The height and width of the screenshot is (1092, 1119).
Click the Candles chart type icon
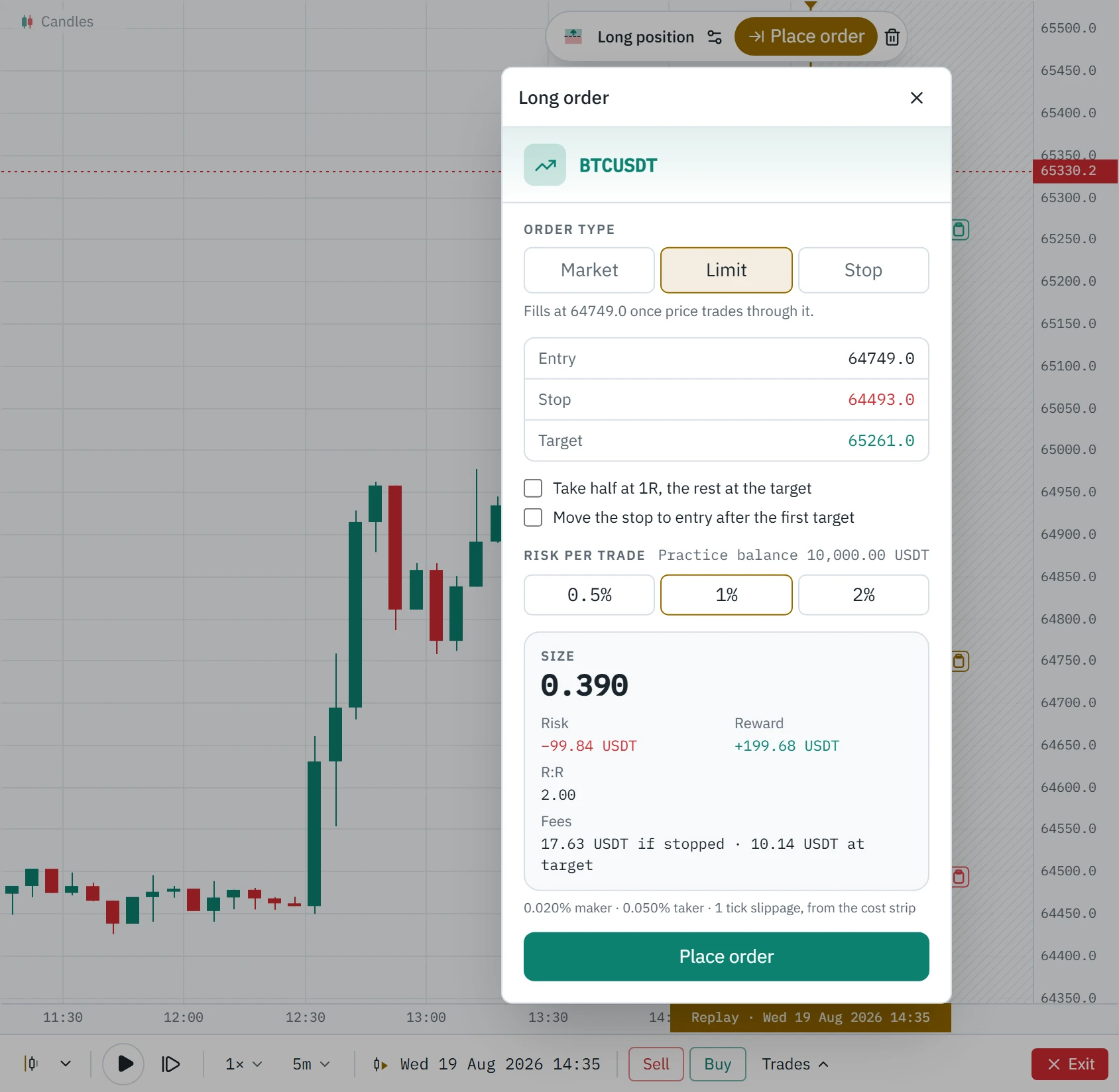[x=27, y=22]
